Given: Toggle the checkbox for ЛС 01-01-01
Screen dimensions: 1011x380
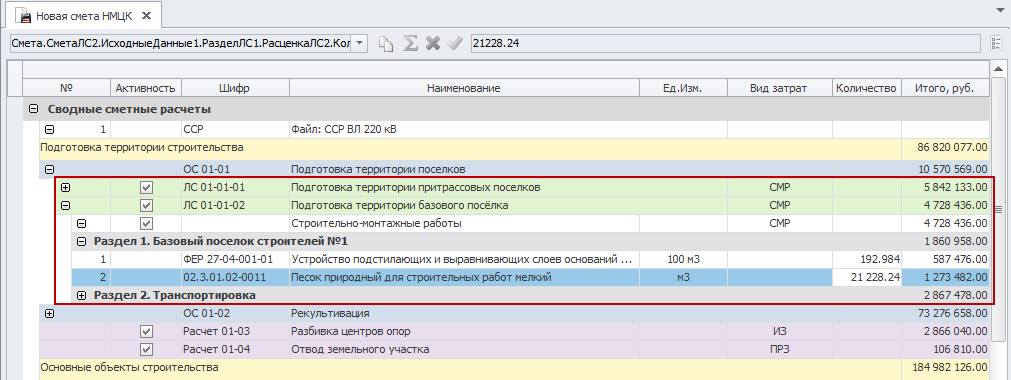Looking at the screenshot, I should 146,188.
